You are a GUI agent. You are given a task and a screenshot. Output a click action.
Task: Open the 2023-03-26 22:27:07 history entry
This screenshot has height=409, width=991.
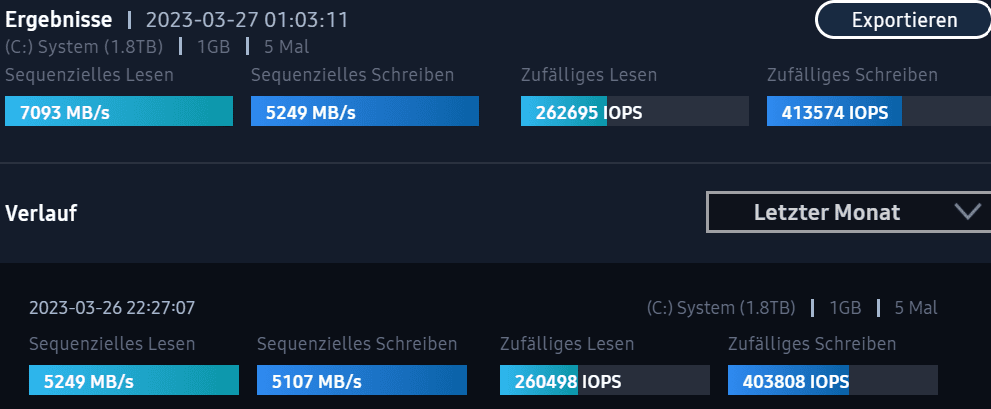coord(112,307)
